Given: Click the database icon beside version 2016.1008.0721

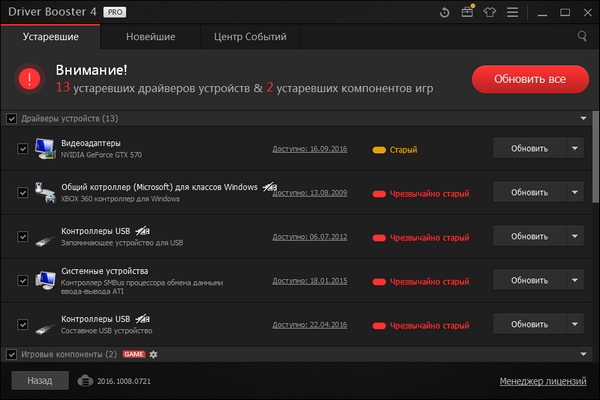Looking at the screenshot, I should (85, 381).
